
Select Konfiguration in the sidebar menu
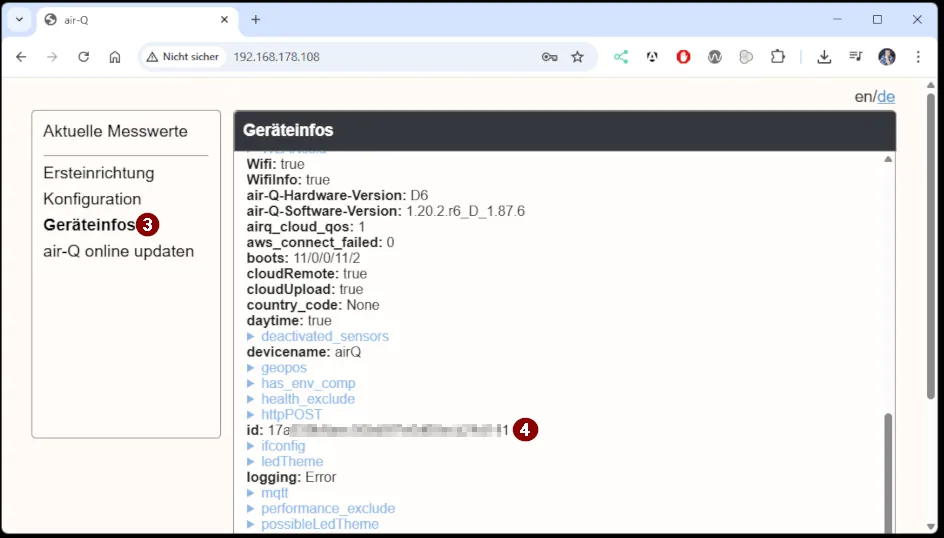92,199
